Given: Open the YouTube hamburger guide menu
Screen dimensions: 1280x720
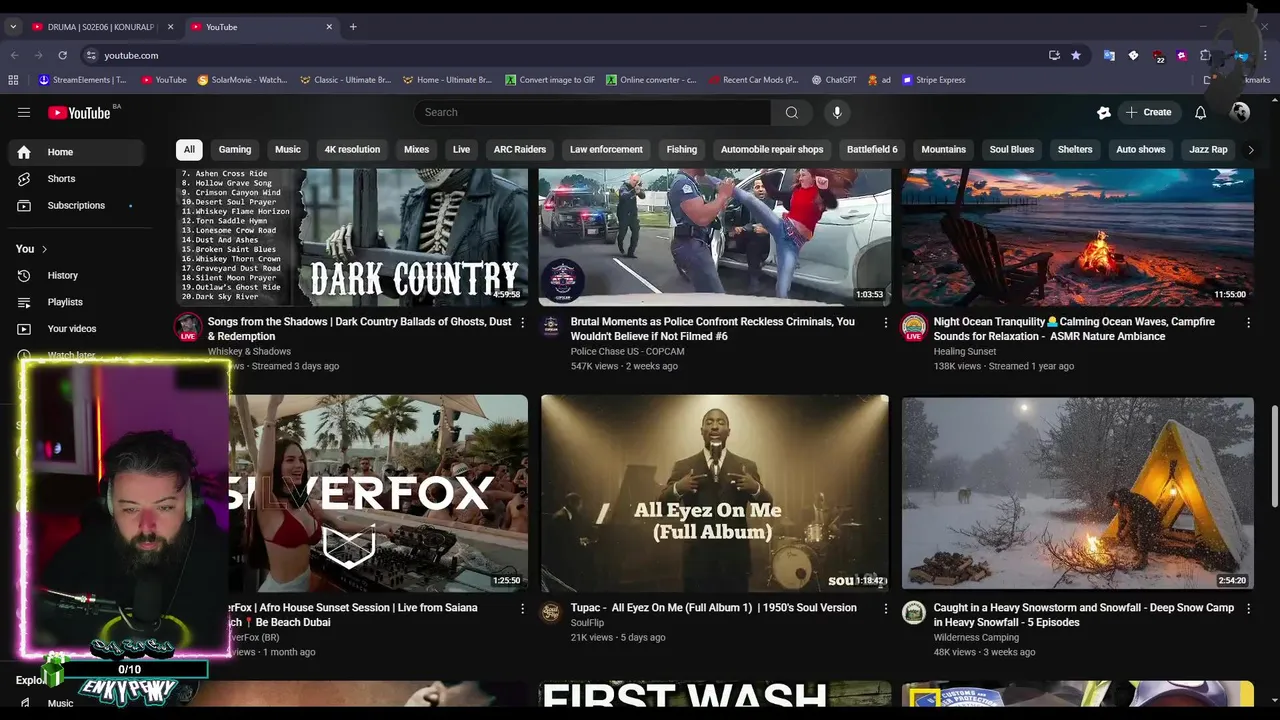Looking at the screenshot, I should point(24,113).
